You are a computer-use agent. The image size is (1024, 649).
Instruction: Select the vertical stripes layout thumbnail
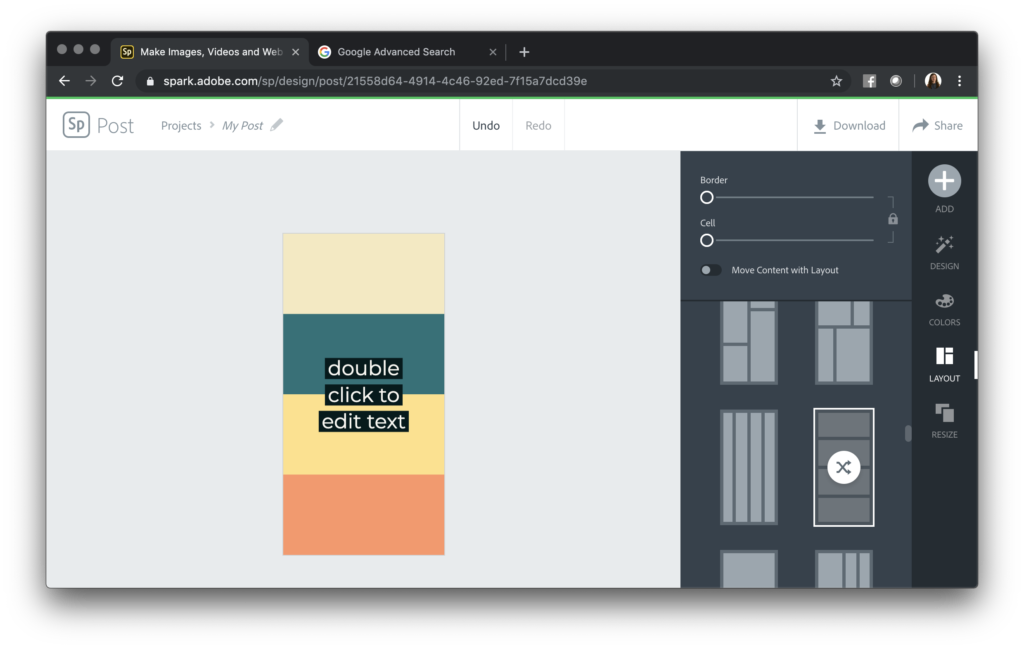tap(748, 466)
